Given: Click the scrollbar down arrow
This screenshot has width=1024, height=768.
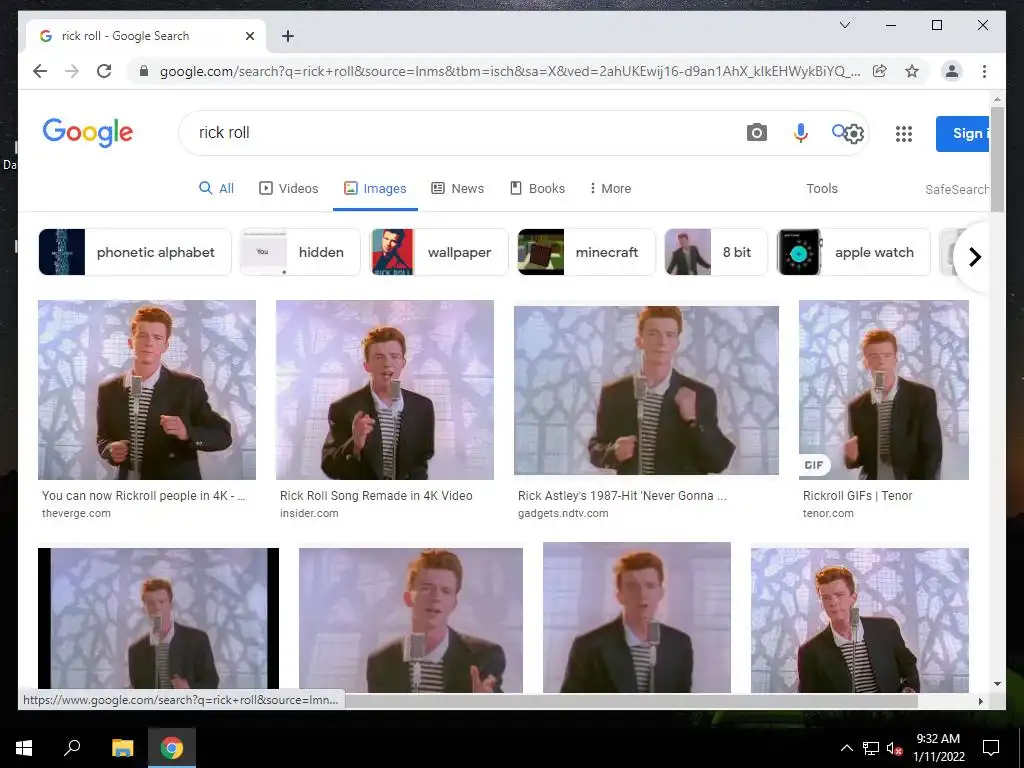Looking at the screenshot, I should point(997,684).
